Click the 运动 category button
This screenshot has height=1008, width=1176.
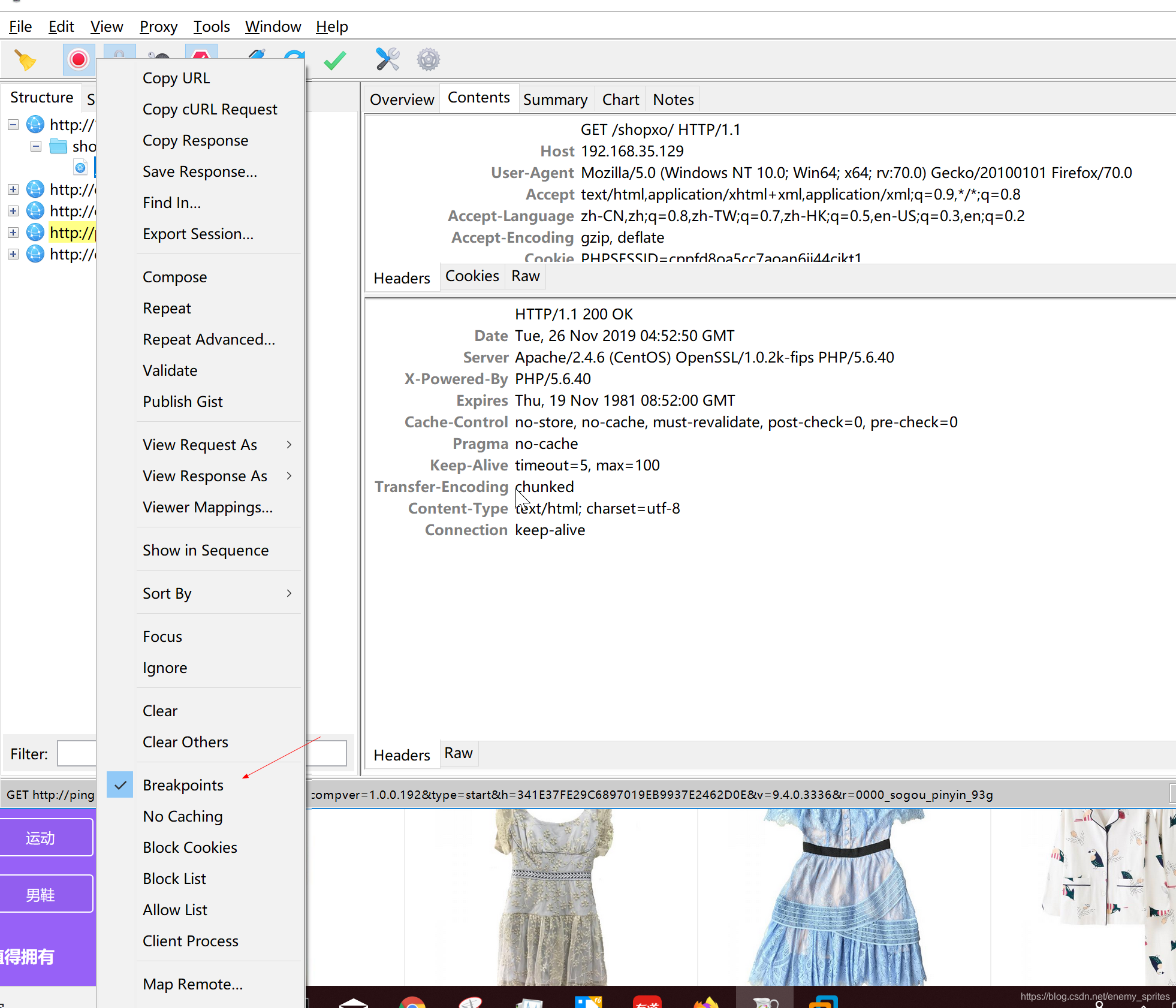(x=45, y=837)
